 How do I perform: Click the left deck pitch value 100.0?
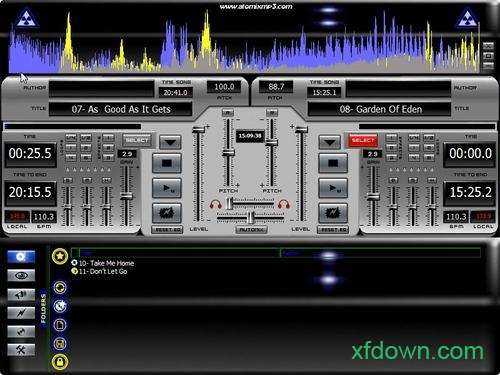click(x=224, y=87)
